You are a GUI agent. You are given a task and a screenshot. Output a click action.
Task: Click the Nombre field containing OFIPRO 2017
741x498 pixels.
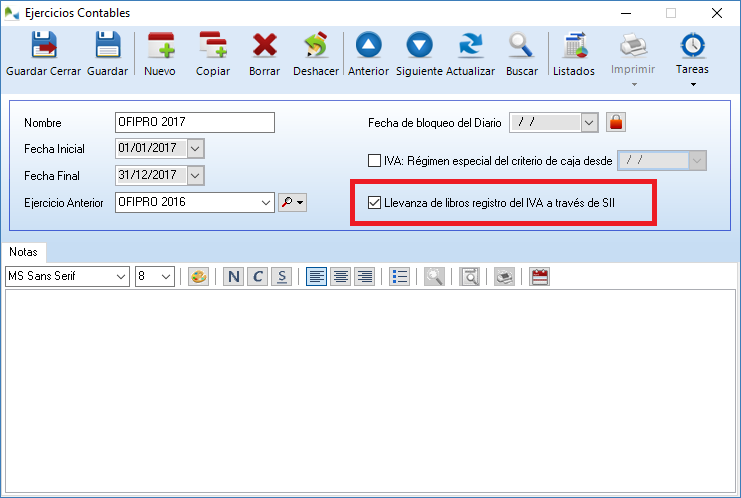195,122
